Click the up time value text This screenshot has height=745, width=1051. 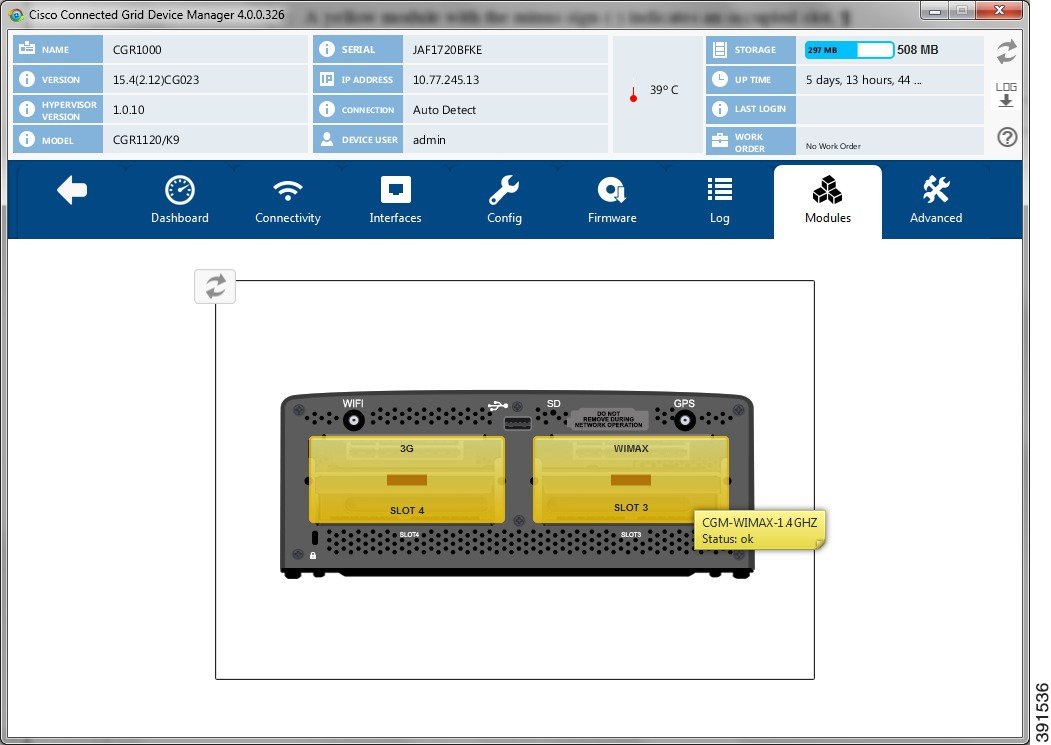point(863,80)
